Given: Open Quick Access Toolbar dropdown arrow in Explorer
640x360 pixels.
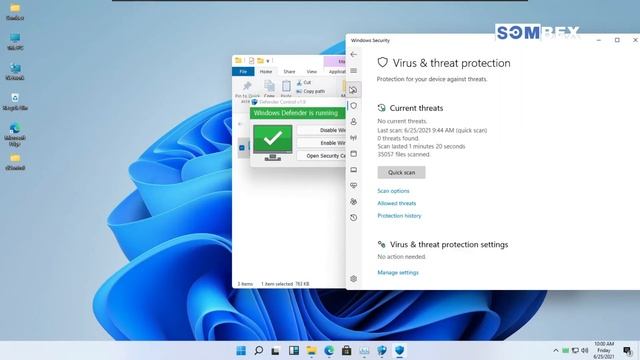Looking at the screenshot, I should [268, 61].
